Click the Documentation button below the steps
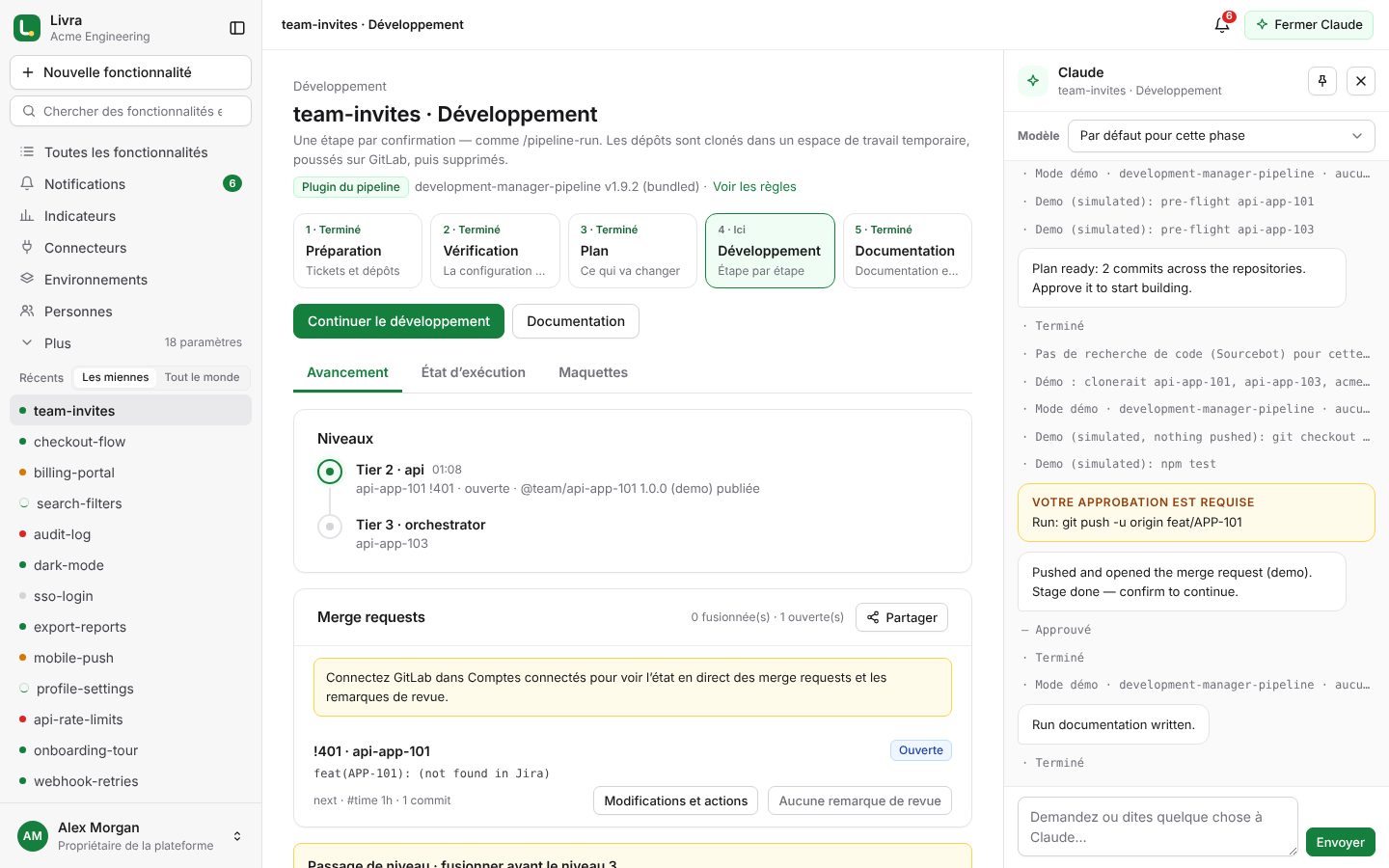The image size is (1389, 868). coord(576,321)
